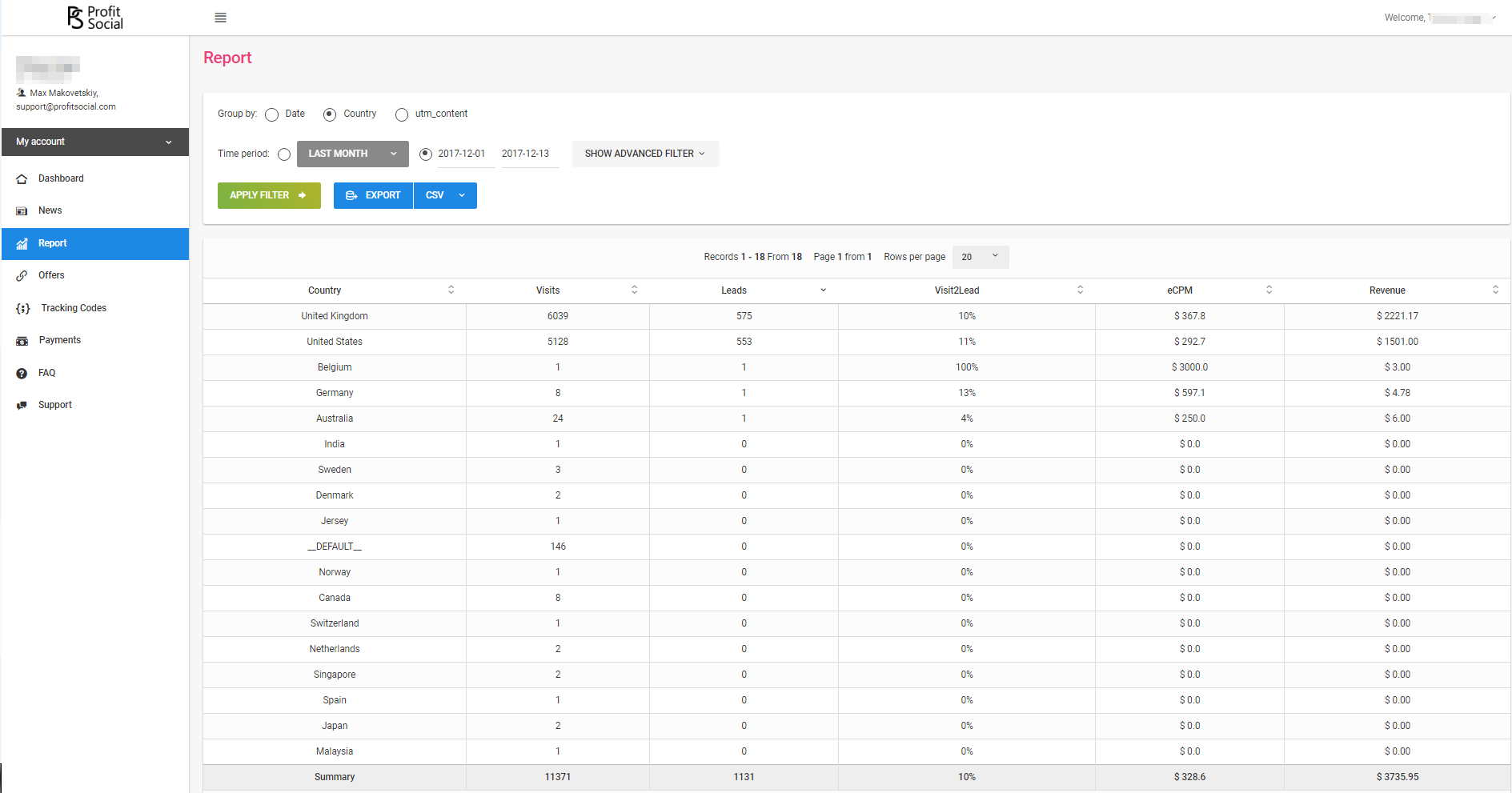1512x793 pixels.
Task: Click the Payments wallet icon
Action: [22, 341]
